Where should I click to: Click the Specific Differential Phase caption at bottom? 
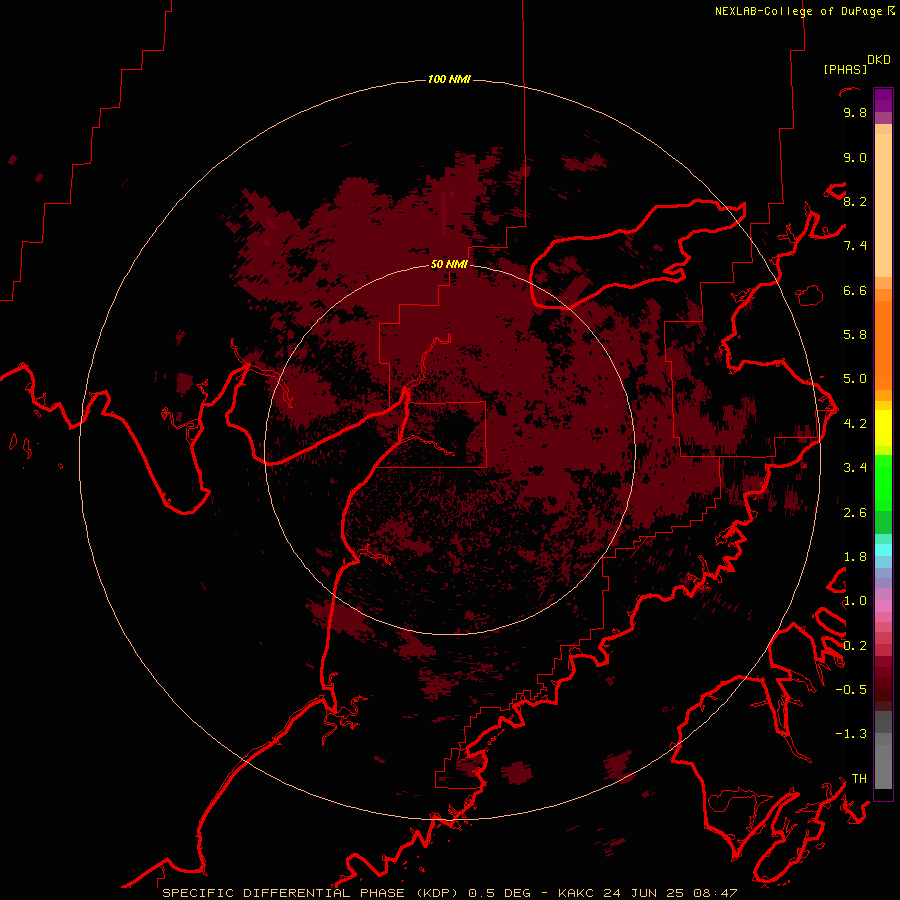click(449, 893)
